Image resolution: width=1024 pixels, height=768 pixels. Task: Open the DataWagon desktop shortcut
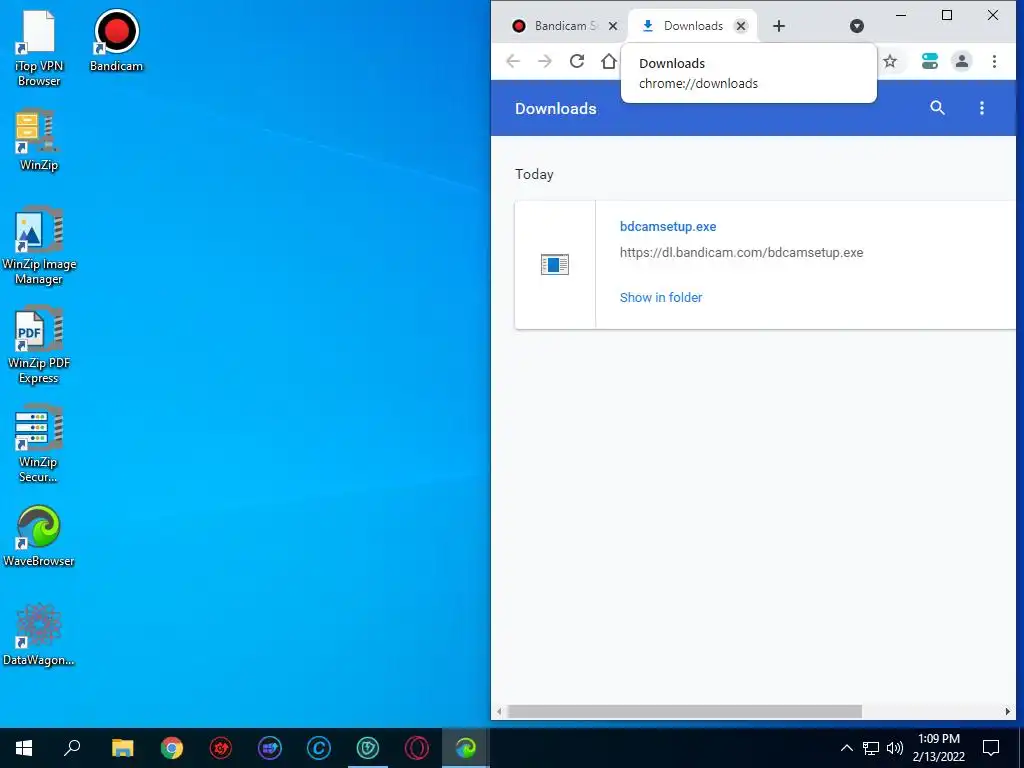[x=39, y=635]
